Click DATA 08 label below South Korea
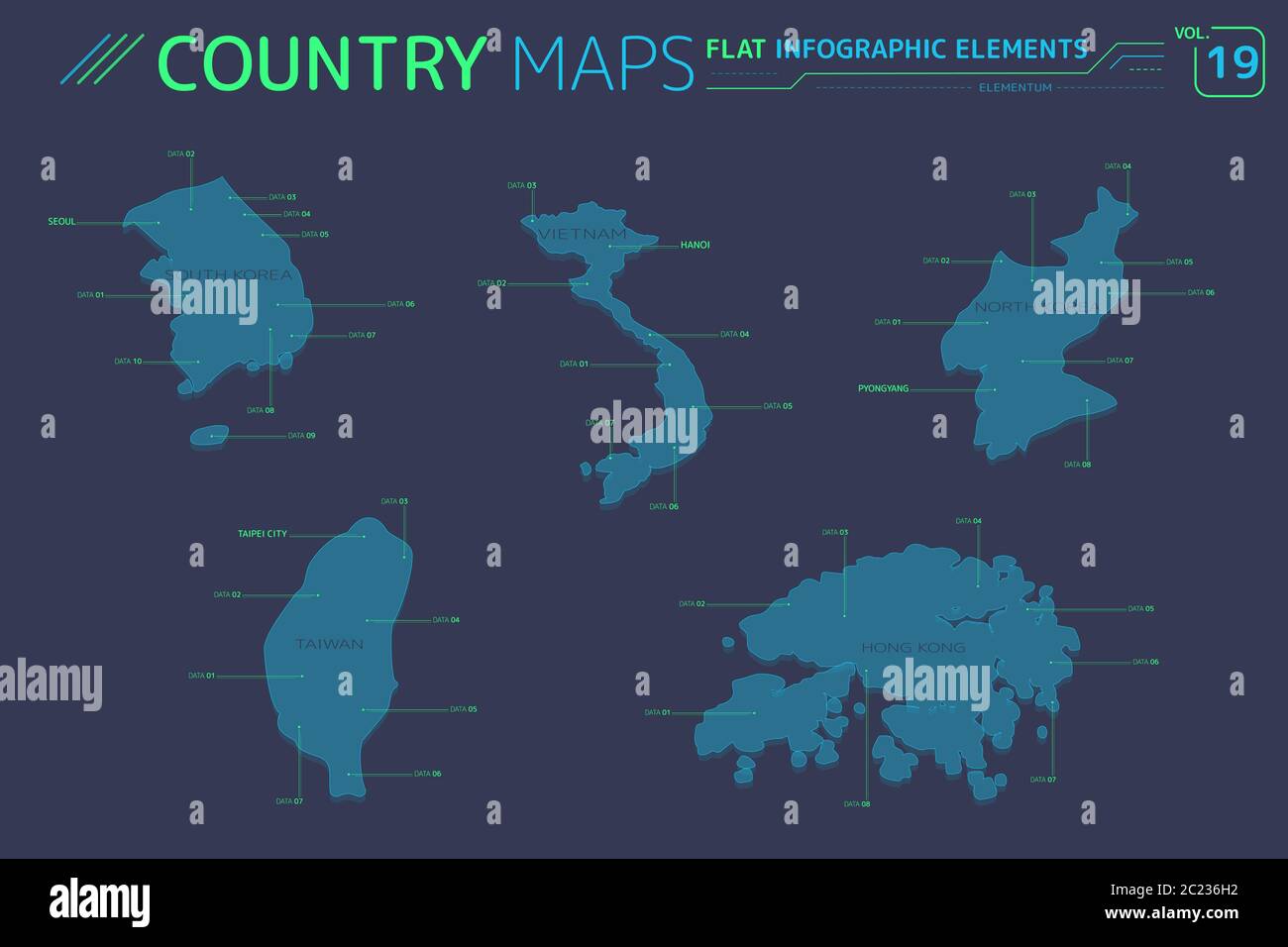The height and width of the screenshot is (947, 1288). [x=261, y=410]
